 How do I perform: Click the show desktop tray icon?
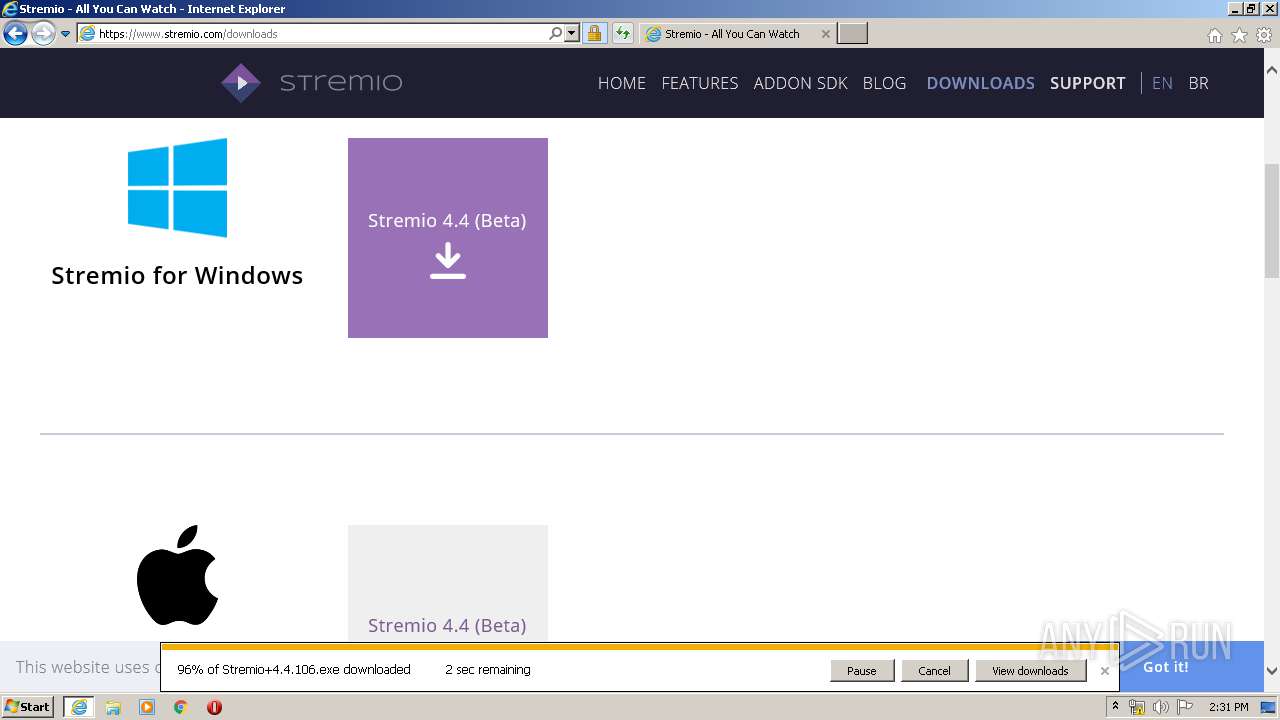click(x=1269, y=707)
